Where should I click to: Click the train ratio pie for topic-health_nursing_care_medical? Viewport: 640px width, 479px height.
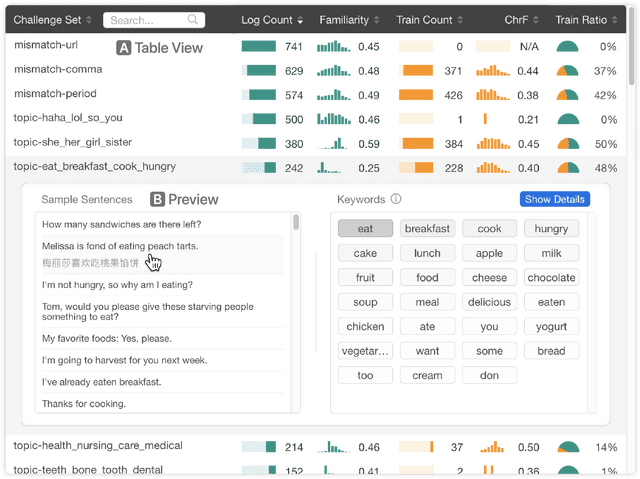tap(567, 447)
